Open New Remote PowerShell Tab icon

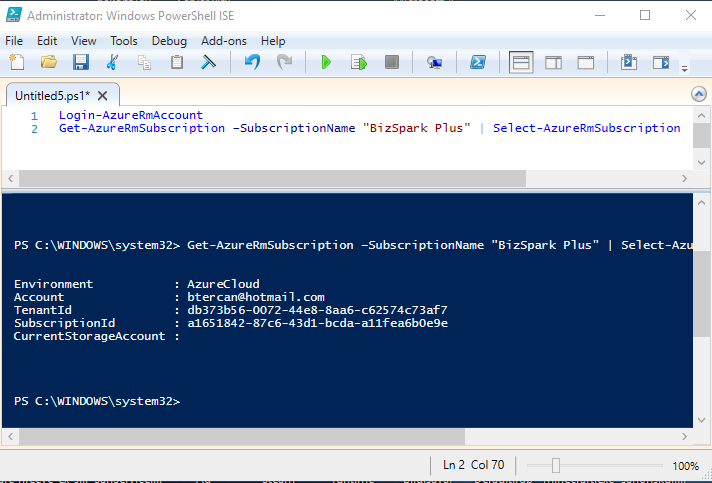435,62
